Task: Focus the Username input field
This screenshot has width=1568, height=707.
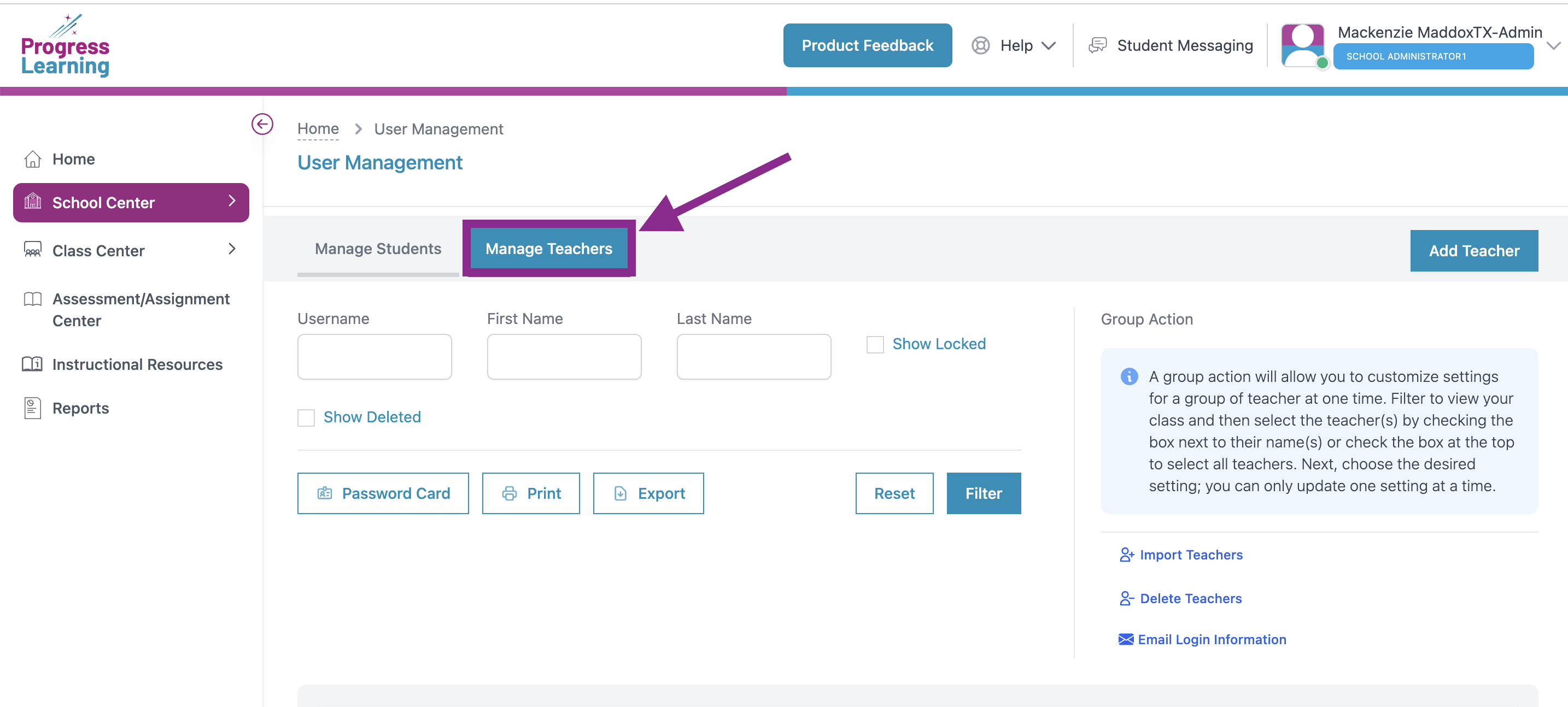Action: click(375, 357)
